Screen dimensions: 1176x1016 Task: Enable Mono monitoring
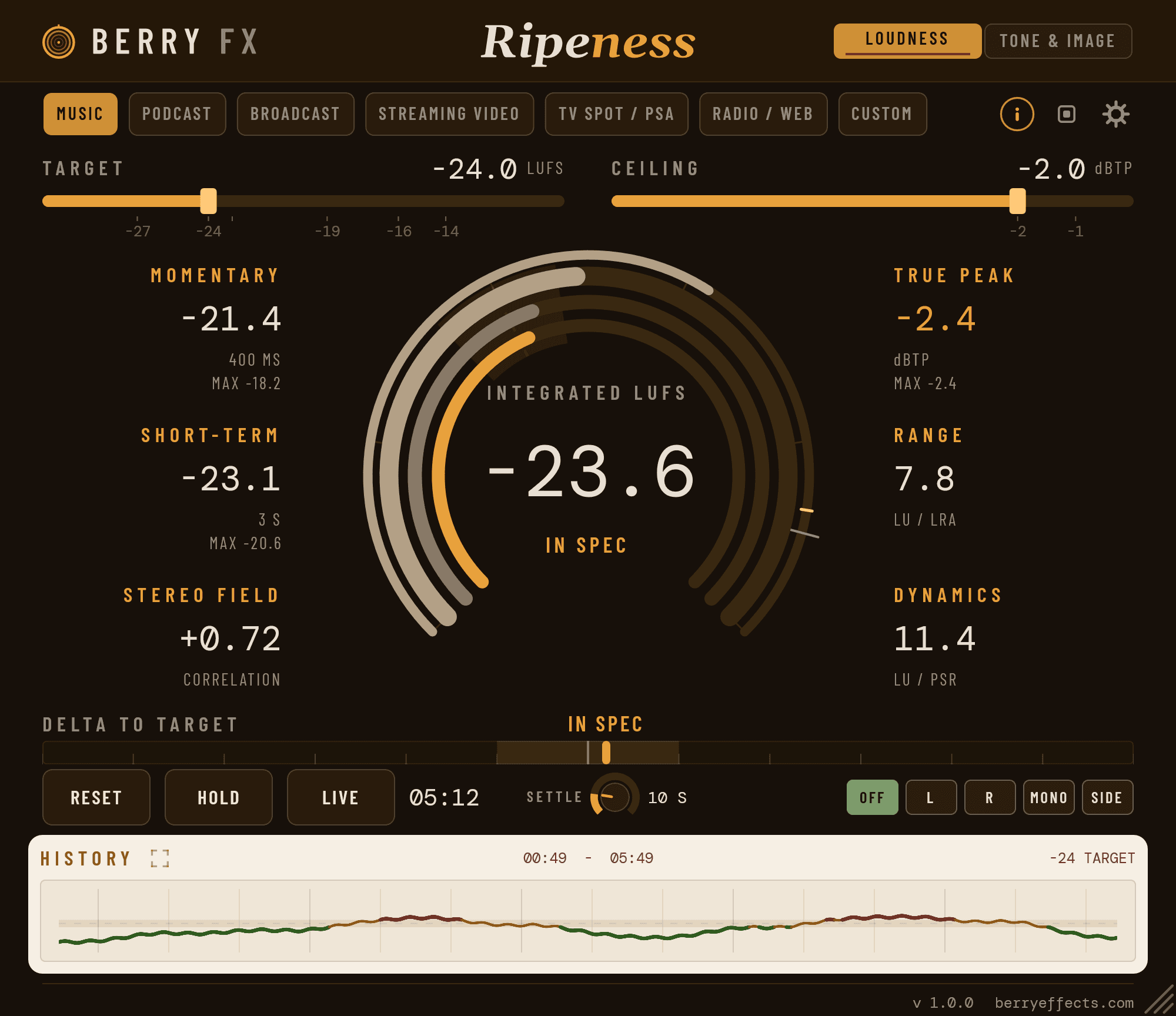coord(1048,797)
